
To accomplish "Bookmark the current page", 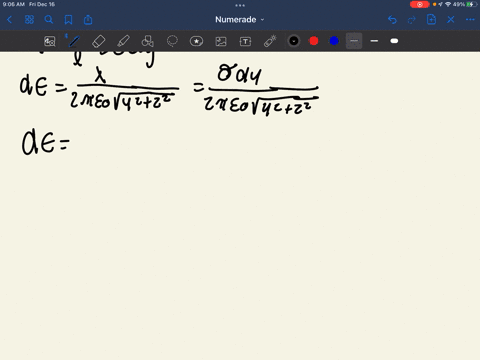I will coord(68,20).
